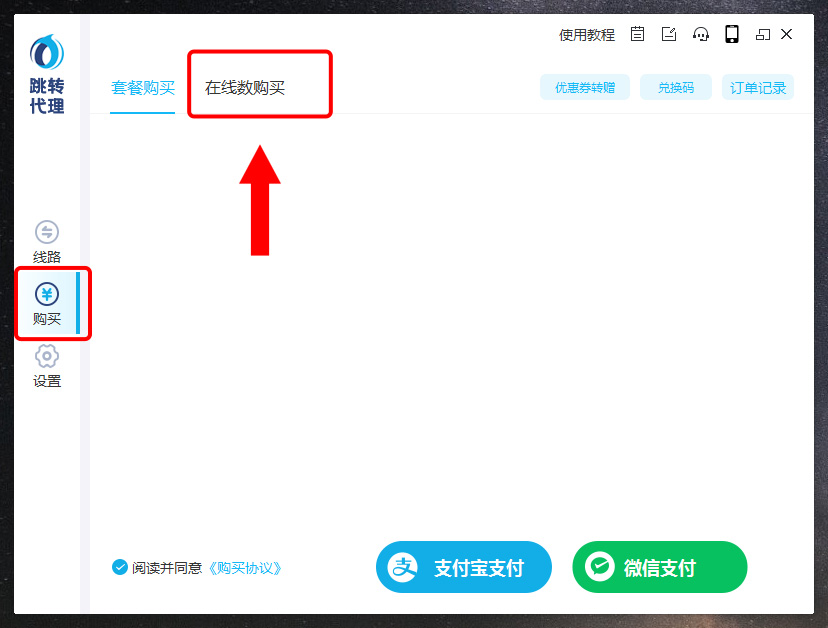828x628 pixels.
Task: Click the calendar icon in top bar
Action: (637, 34)
